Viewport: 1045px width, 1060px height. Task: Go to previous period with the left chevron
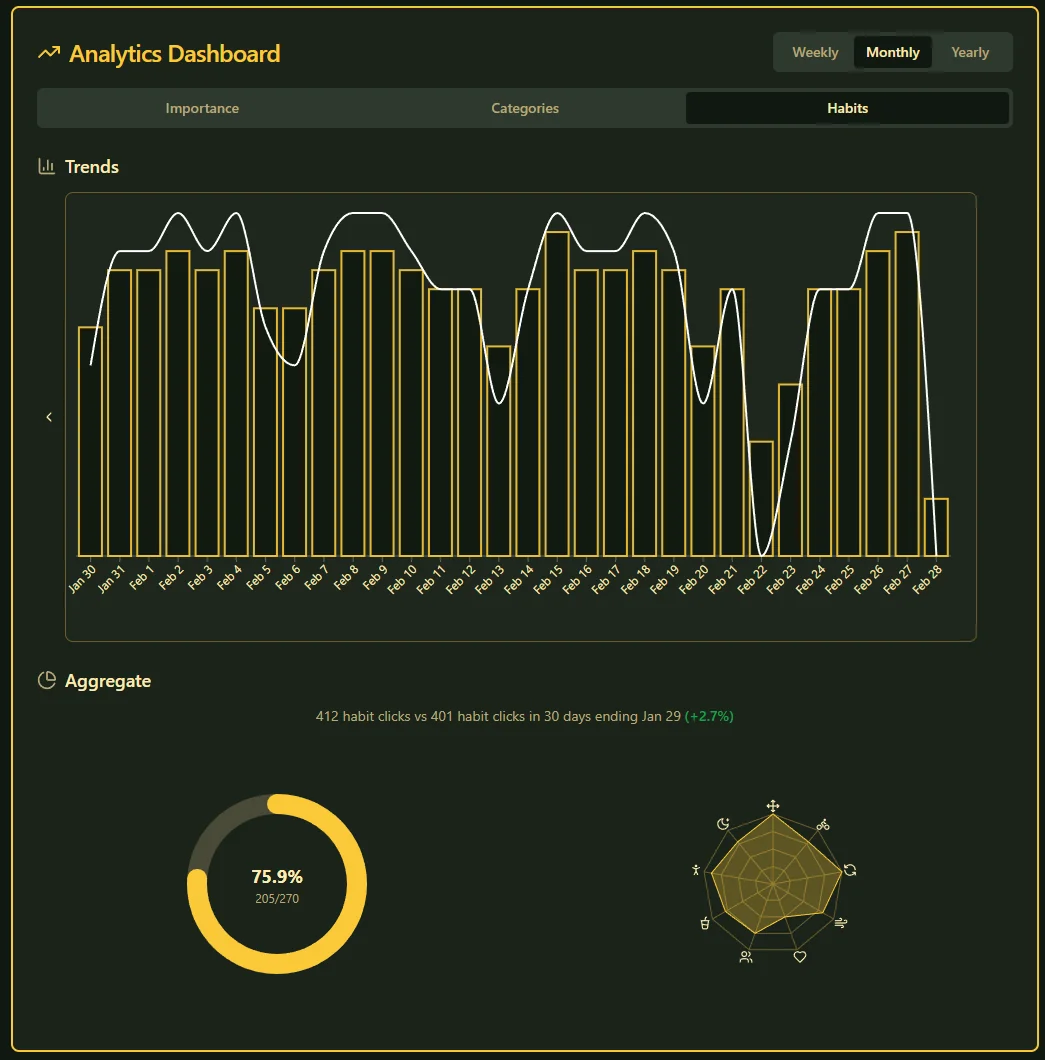49,417
